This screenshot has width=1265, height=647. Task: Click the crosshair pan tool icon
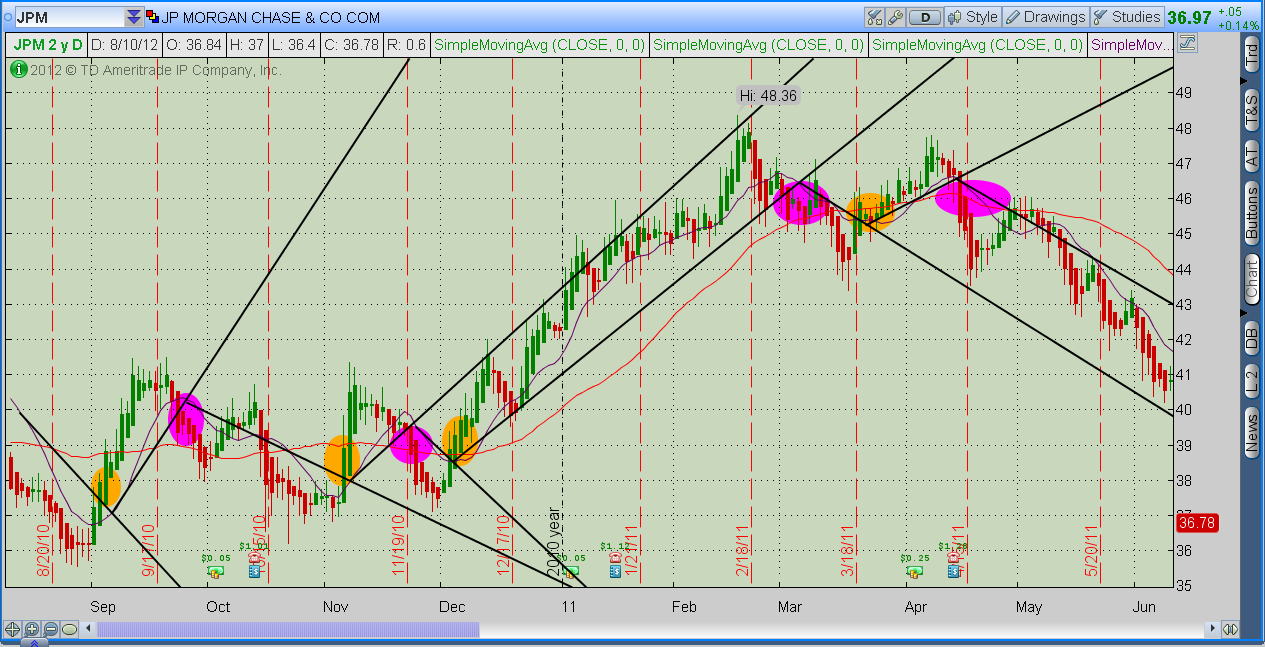tap(13, 629)
